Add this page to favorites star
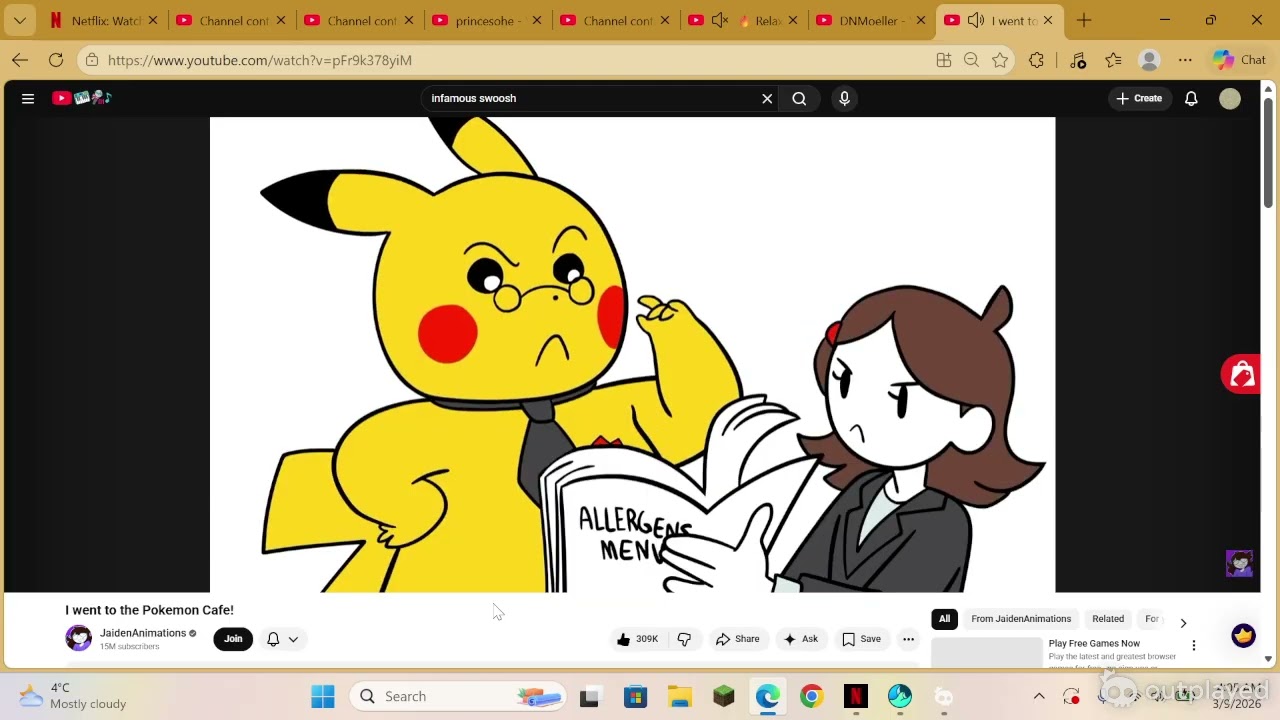The height and width of the screenshot is (720, 1280). (1000, 60)
